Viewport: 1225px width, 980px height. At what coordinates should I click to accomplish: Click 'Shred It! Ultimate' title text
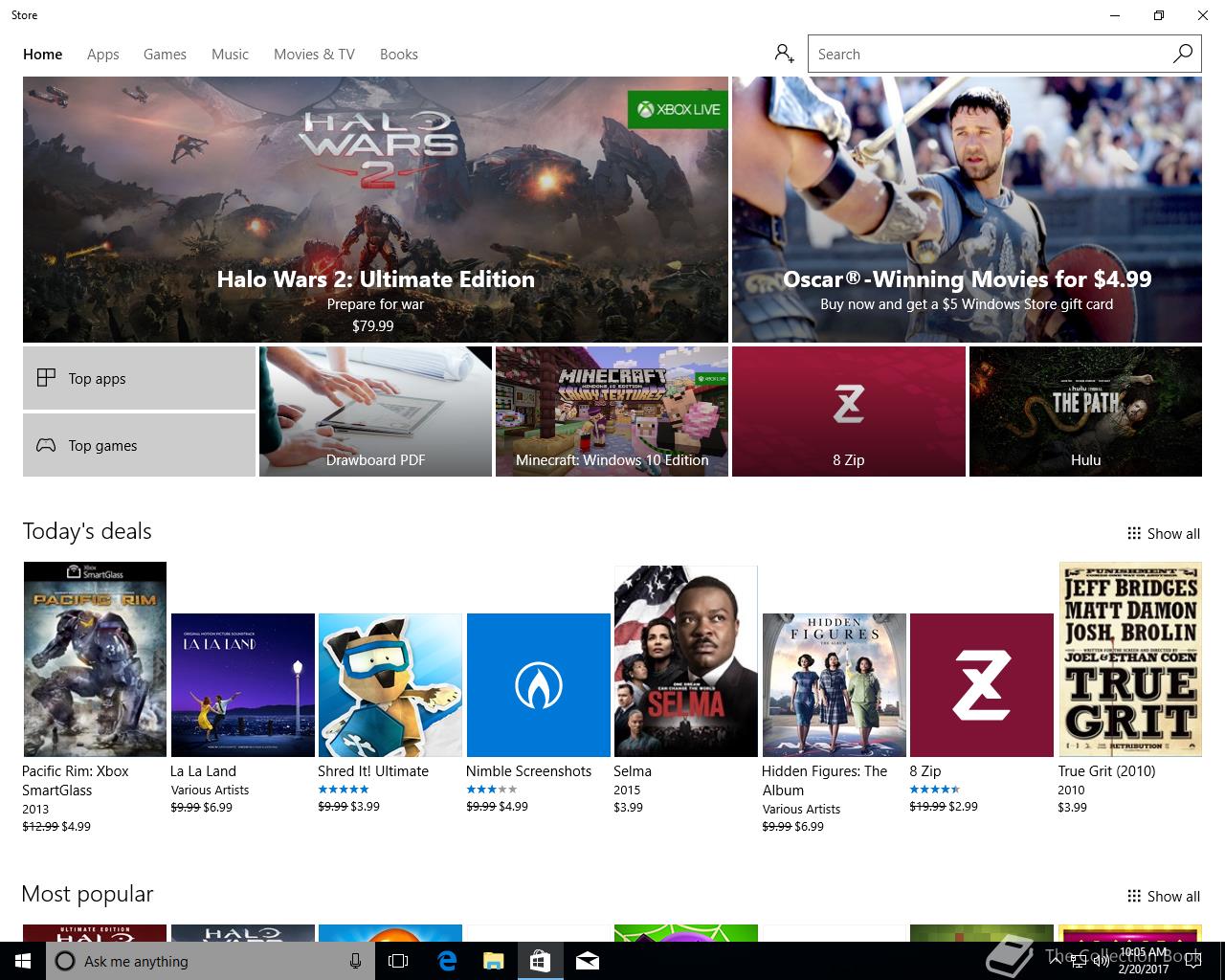(373, 771)
